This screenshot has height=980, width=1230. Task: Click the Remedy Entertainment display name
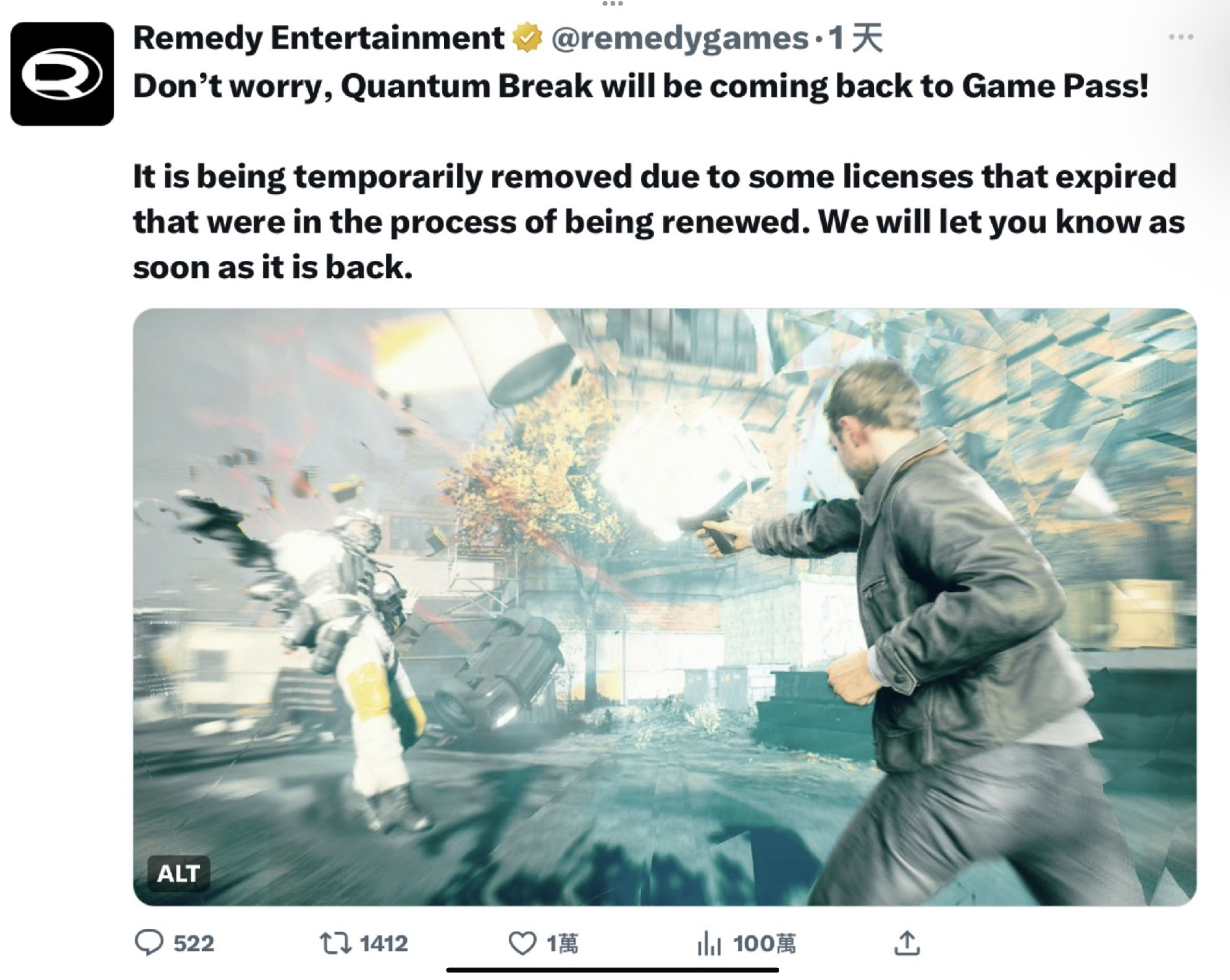point(318,38)
